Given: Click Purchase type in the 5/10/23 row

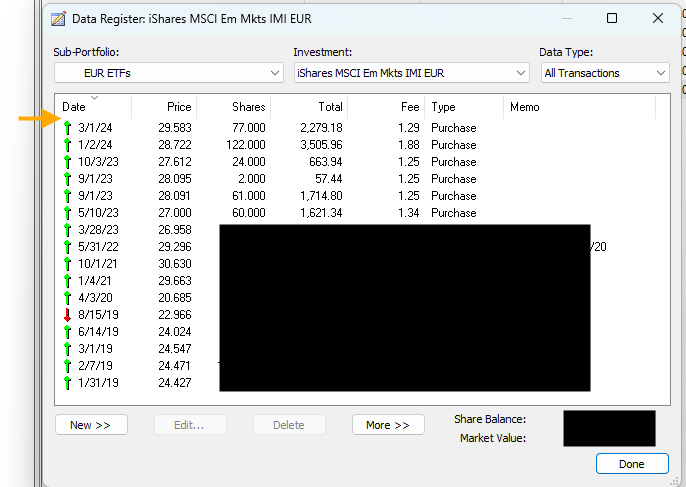Looking at the screenshot, I should point(454,213).
